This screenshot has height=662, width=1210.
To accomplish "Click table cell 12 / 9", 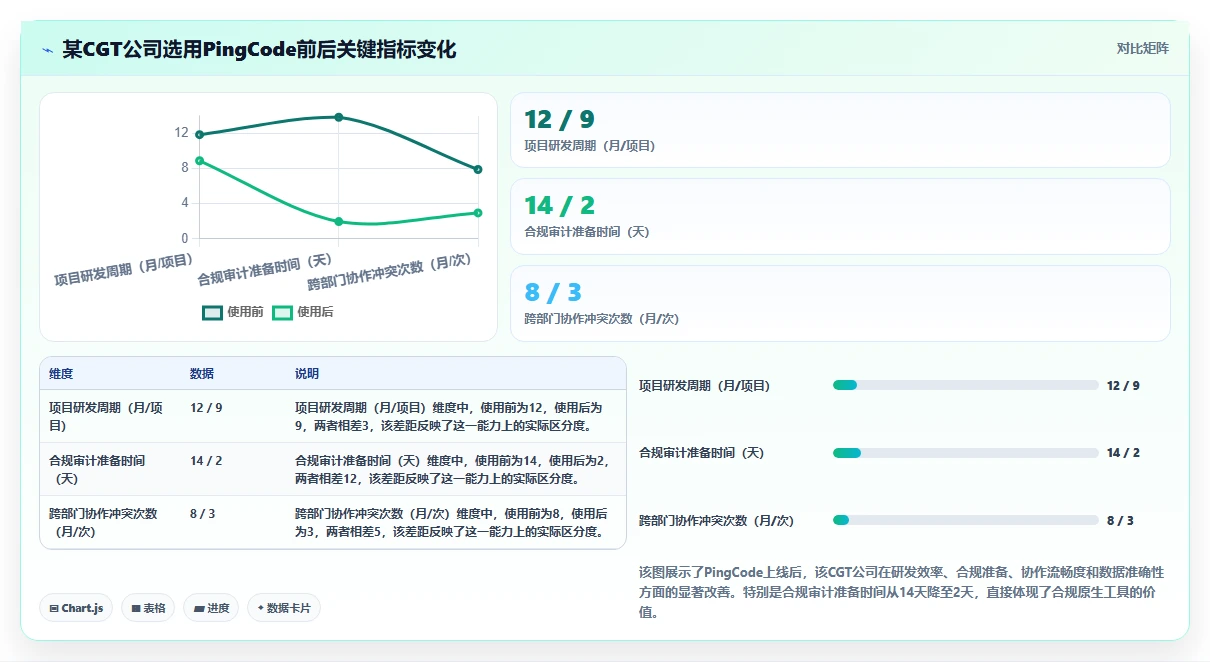I will pos(206,408).
